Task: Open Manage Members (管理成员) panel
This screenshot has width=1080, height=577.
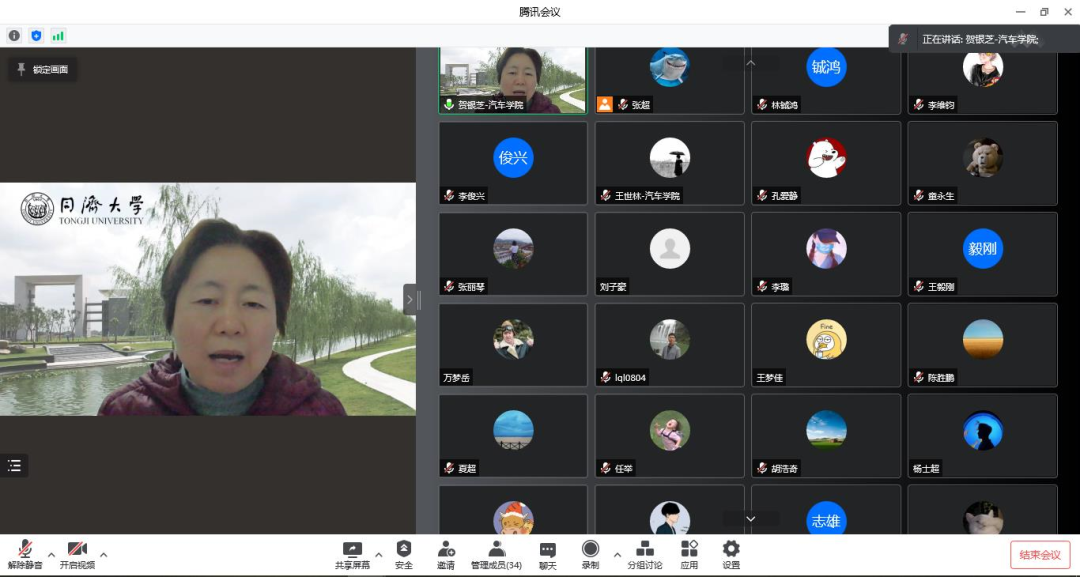Action: tap(496, 554)
